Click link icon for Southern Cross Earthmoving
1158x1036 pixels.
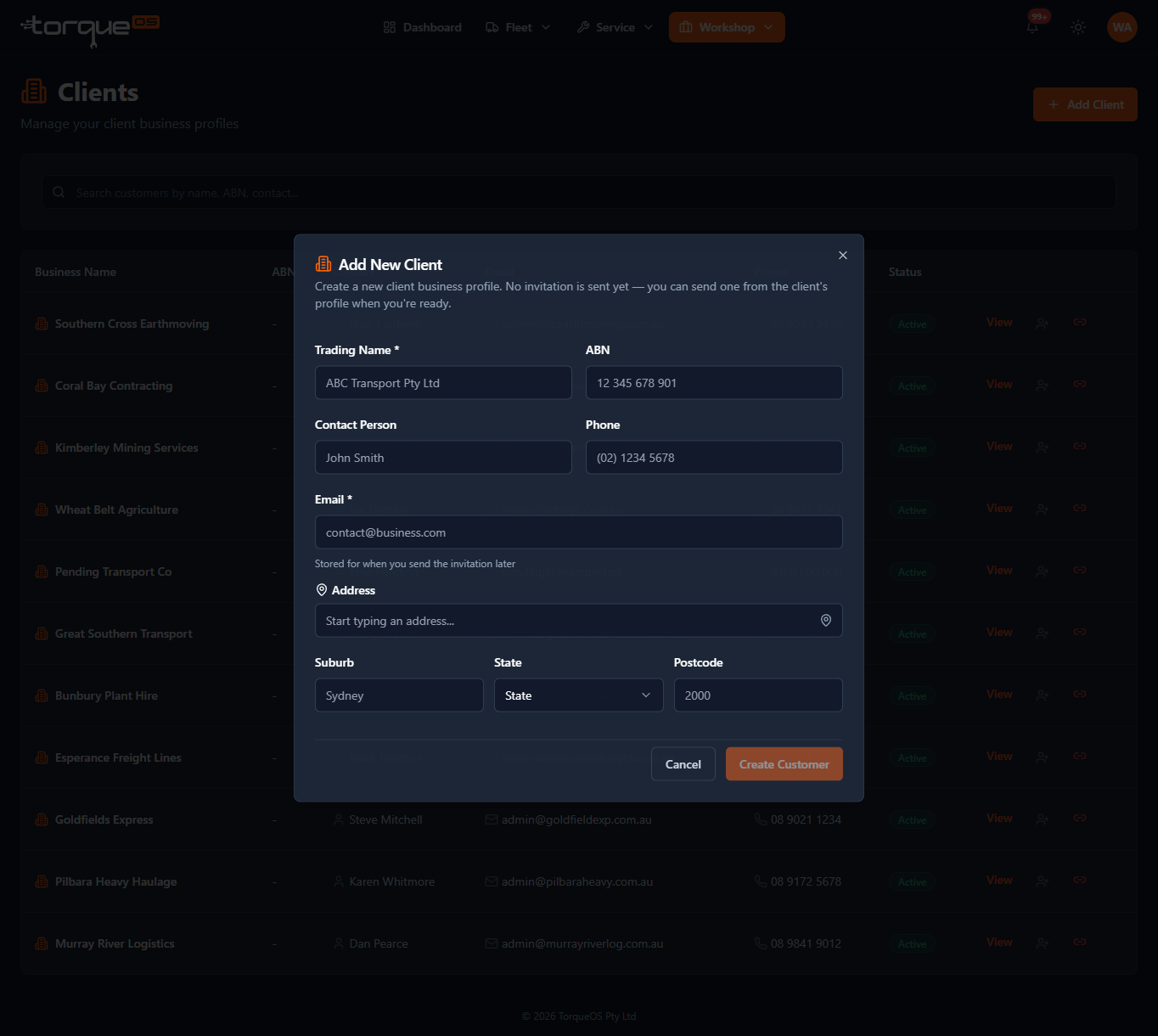[1080, 322]
